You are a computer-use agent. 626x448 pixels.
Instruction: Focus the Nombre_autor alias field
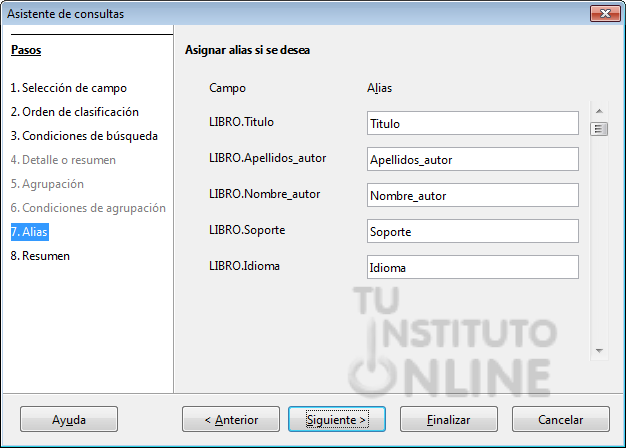click(473, 195)
